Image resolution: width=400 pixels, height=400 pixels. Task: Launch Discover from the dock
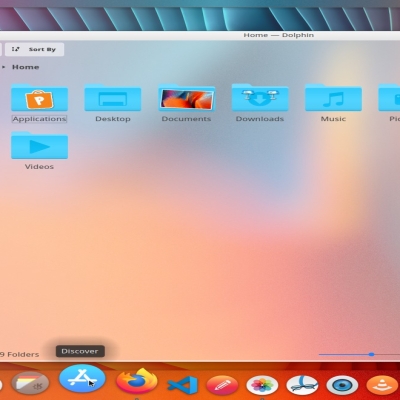[x=82, y=379]
